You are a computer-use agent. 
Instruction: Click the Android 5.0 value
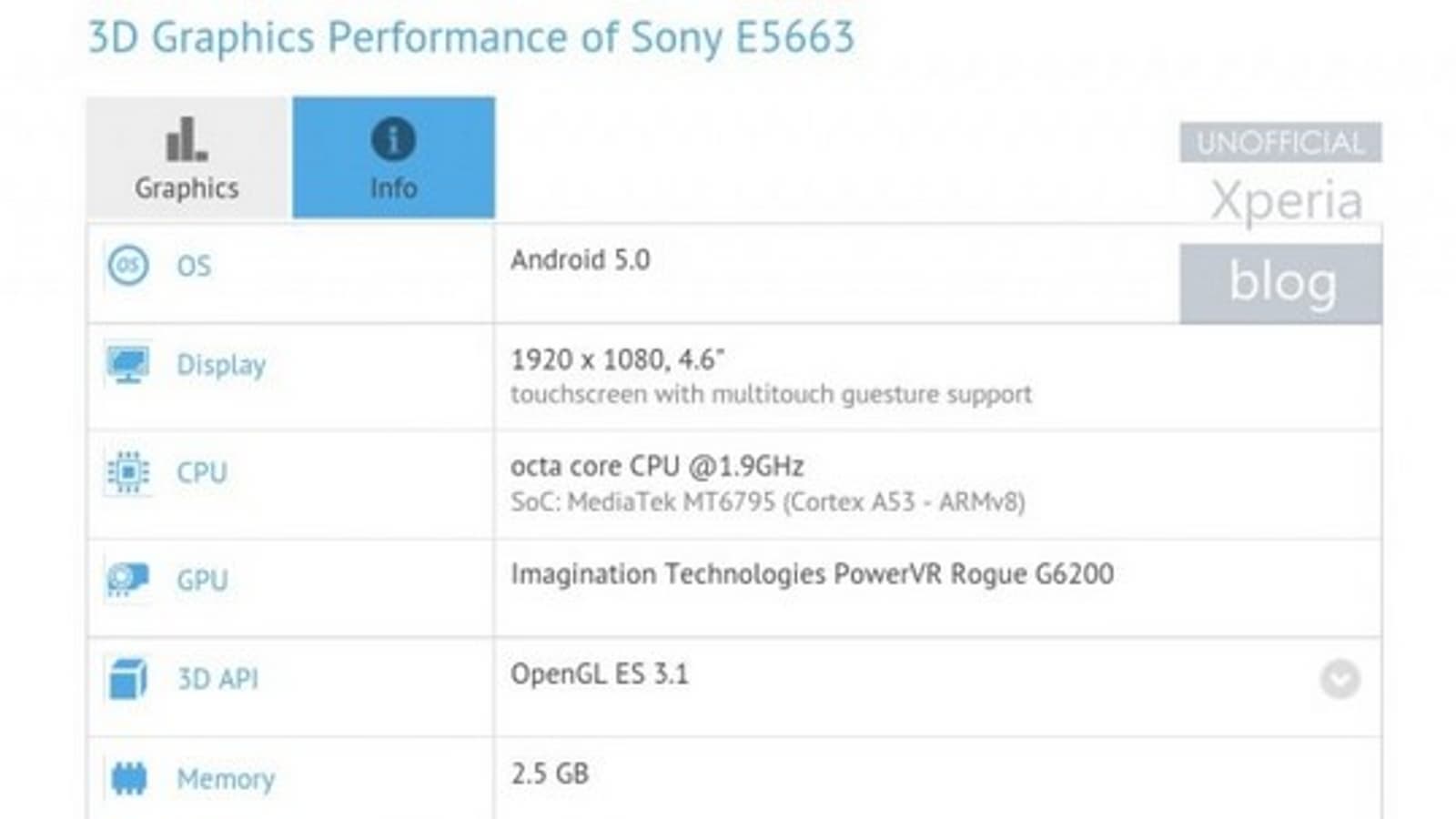click(580, 260)
